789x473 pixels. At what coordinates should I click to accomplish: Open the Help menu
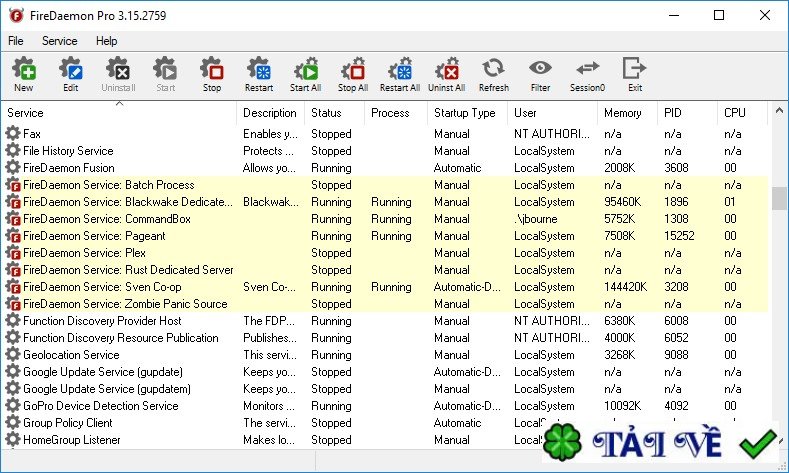[x=106, y=41]
